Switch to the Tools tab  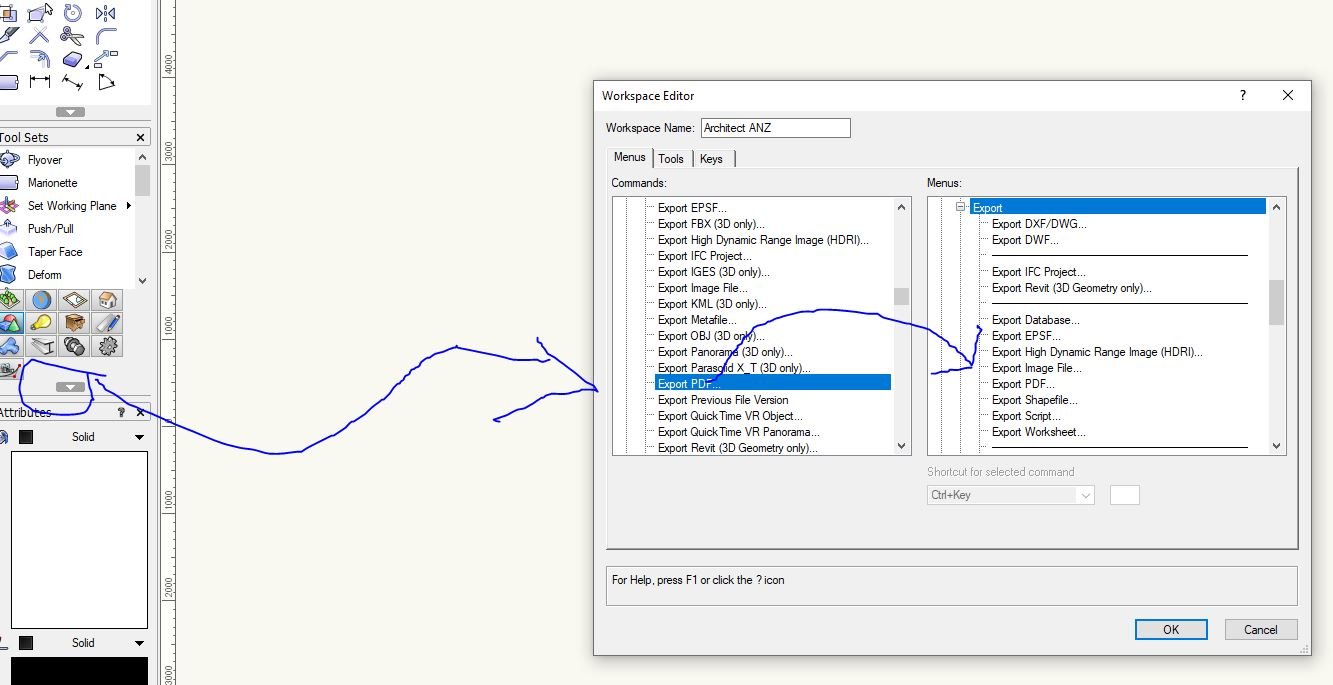[x=671, y=159]
